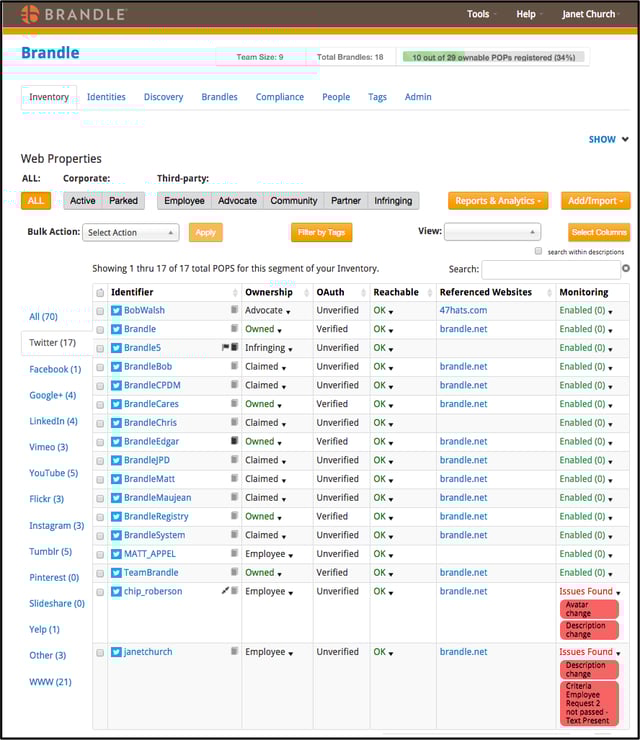Viewport: 640px width, 740px height.
Task: Open the Help menu in header
Action: [529, 14]
